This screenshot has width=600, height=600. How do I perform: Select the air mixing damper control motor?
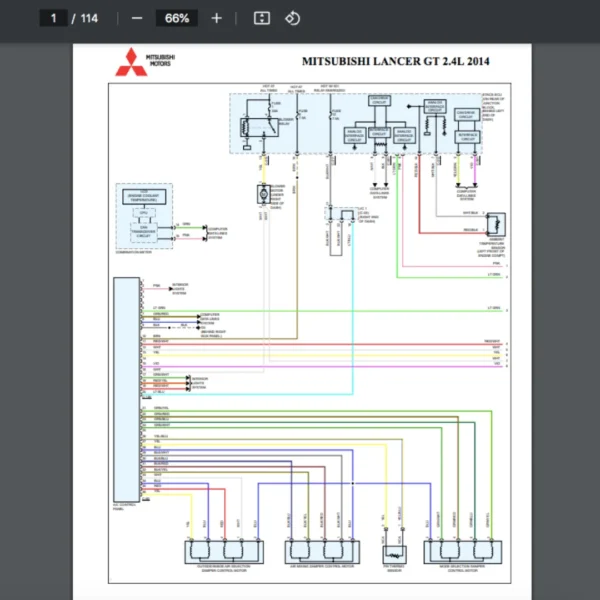(x=320, y=551)
